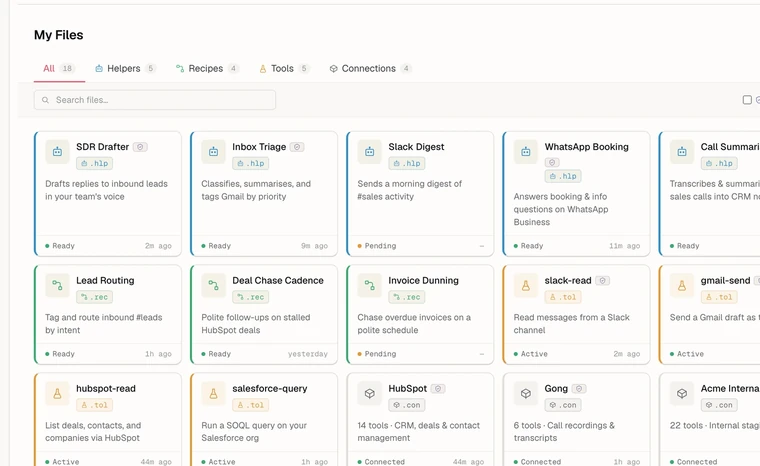Click the Invoice Dunning recipe icon

369,285
